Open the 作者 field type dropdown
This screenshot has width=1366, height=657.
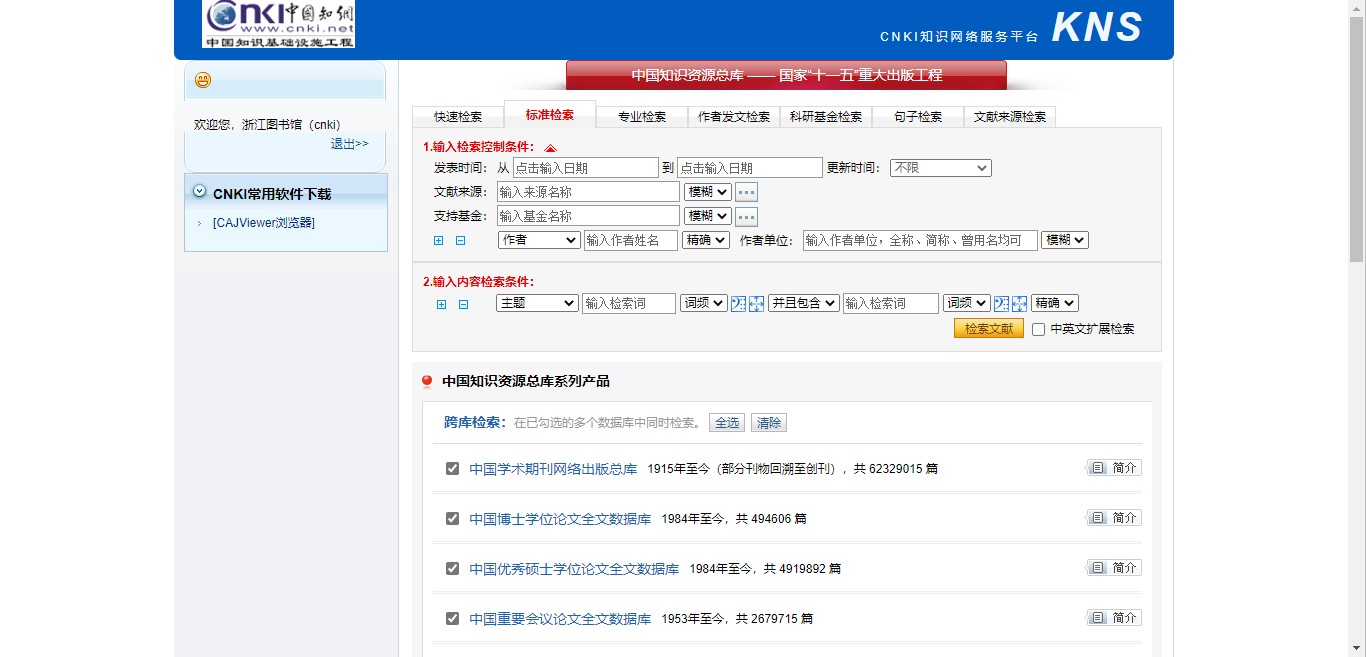click(539, 240)
